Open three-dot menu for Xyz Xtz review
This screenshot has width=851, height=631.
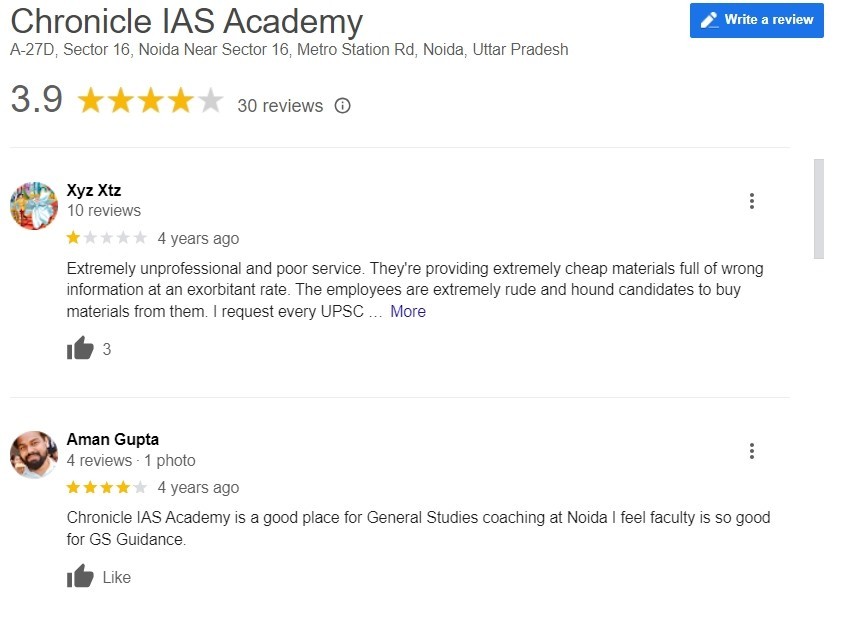click(x=752, y=201)
